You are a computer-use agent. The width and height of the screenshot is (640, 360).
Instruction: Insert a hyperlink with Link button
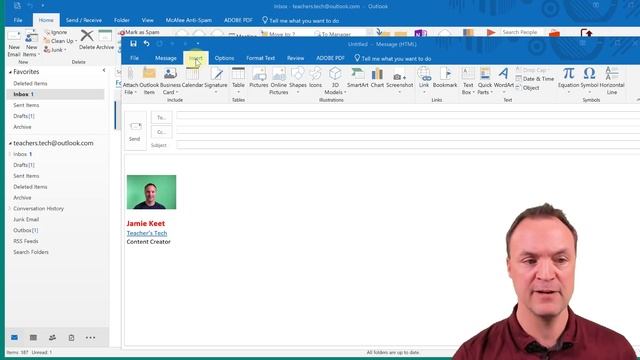tap(424, 80)
